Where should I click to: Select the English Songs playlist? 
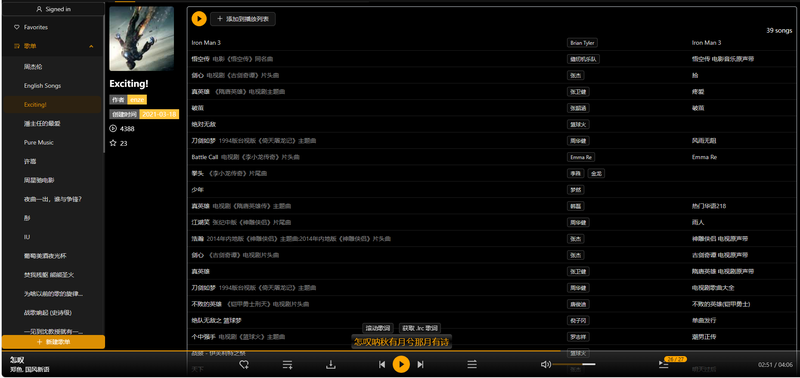(42, 86)
